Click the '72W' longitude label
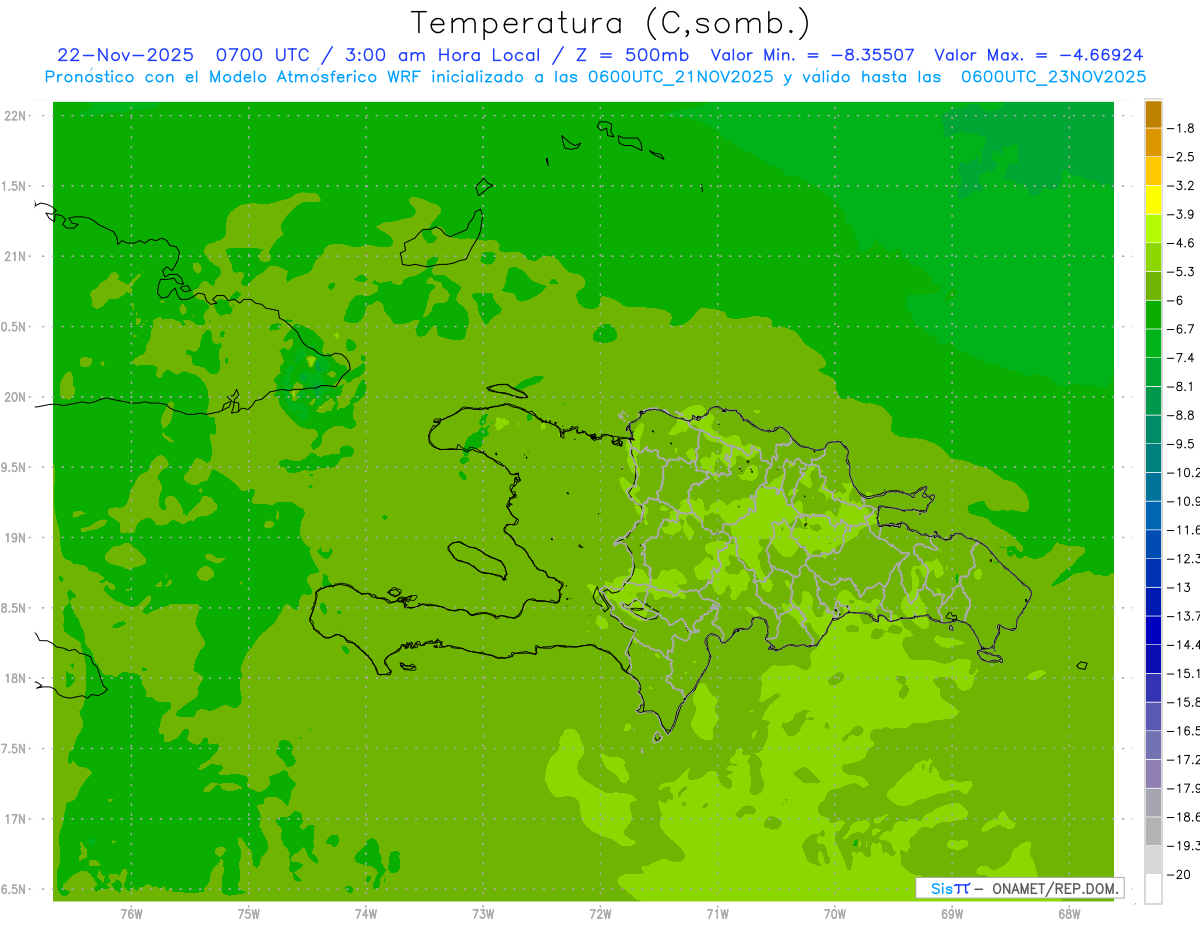This screenshot has width=1200, height=927. pos(601,914)
